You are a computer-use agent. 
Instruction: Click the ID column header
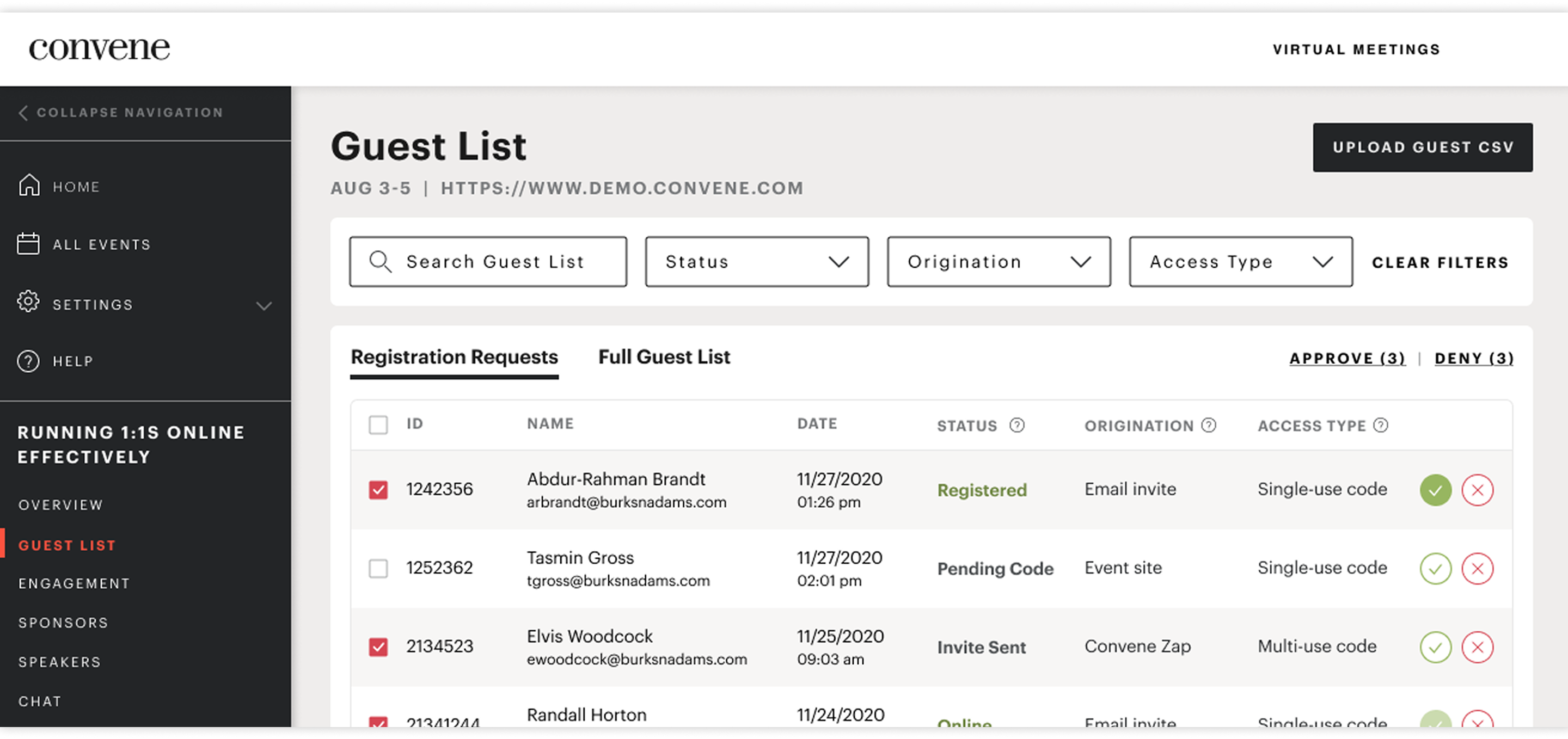point(414,424)
